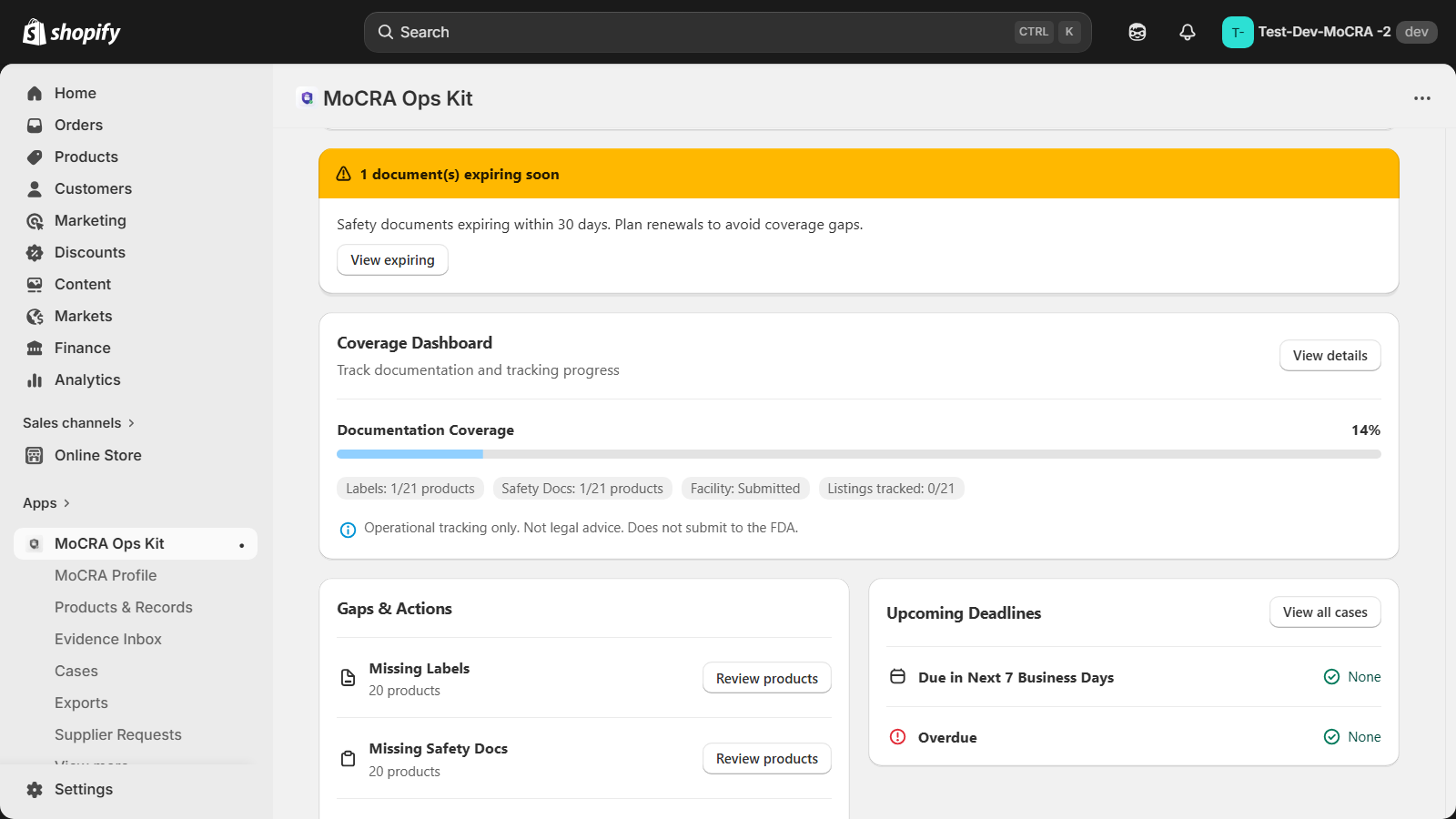This screenshot has height=819, width=1456.
Task: Click the View expiring button
Action: (392, 259)
